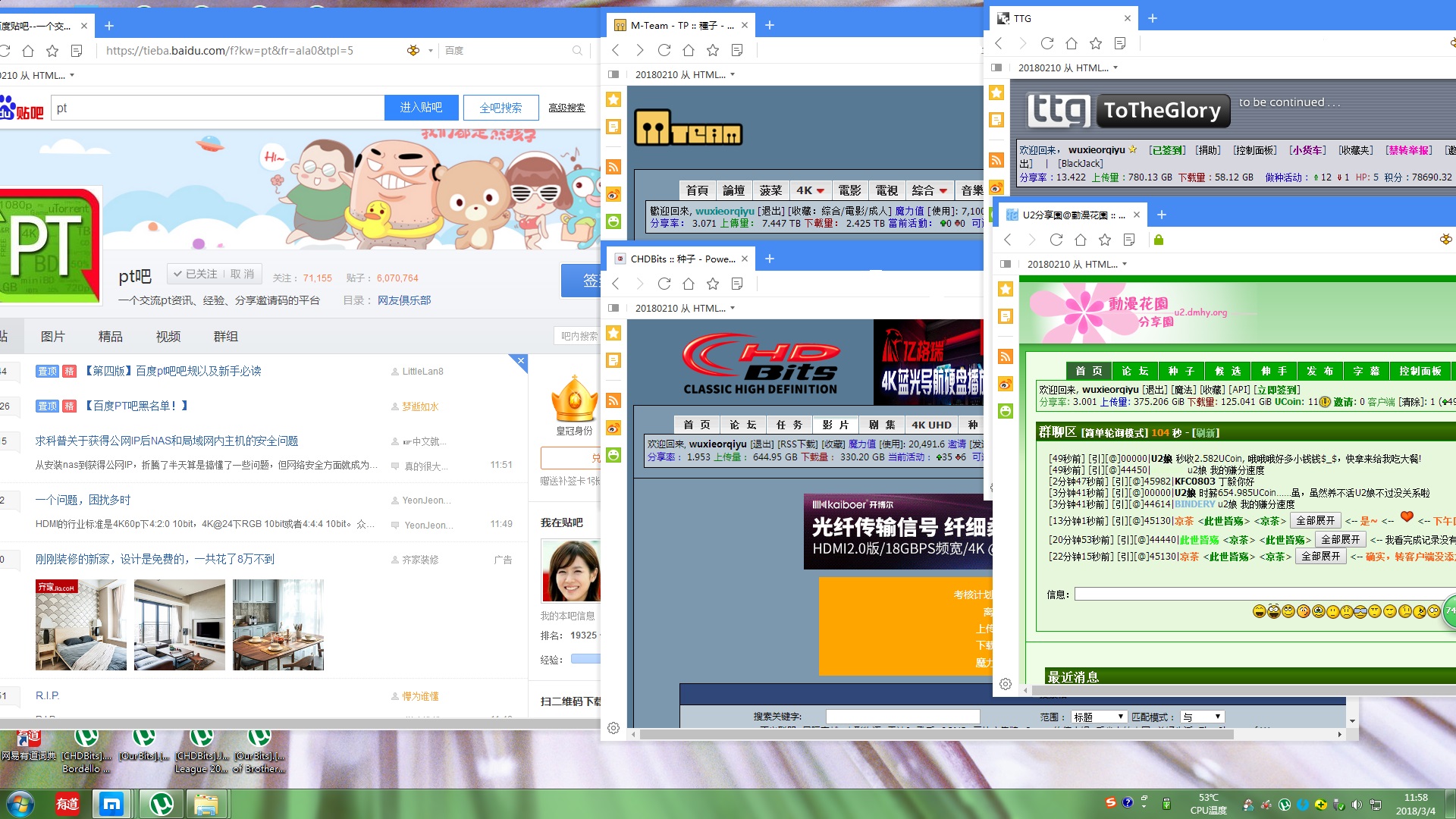Open uTorrent from the taskbar
The image size is (1456, 819).
pyautogui.click(x=162, y=803)
